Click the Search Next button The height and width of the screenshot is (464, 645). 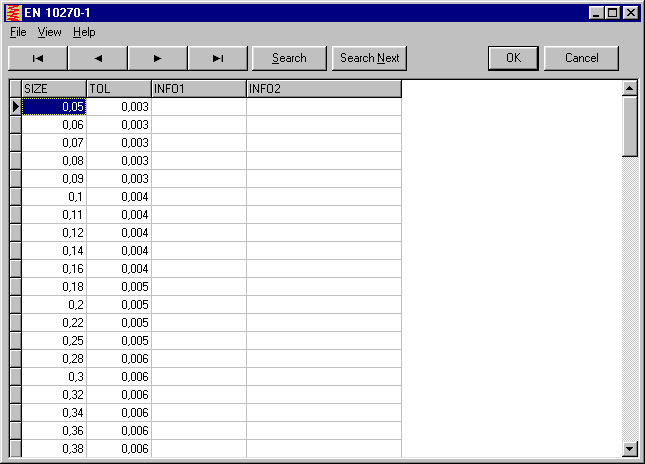tap(369, 58)
